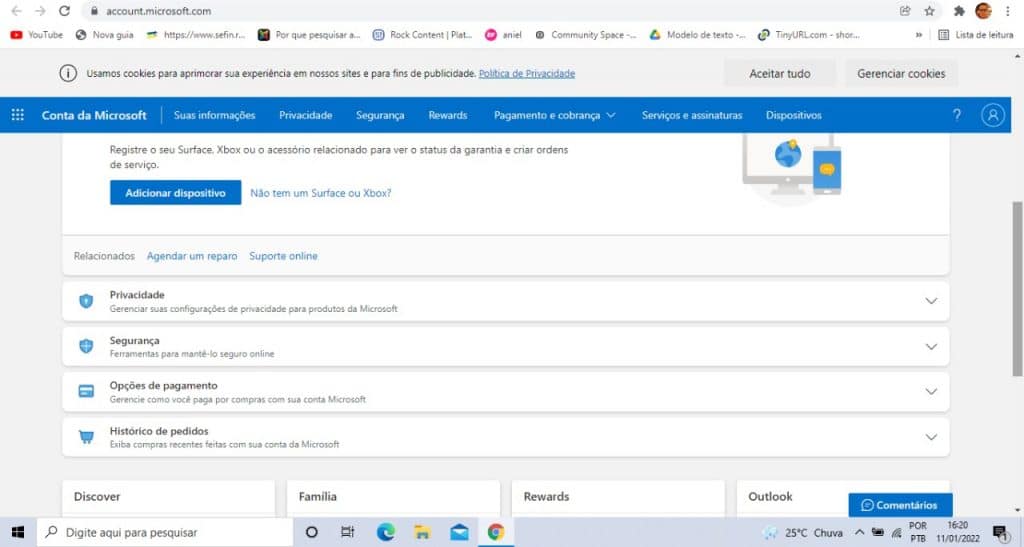This screenshot has width=1024, height=547.
Task: Reload the page in Chrome
Action: (x=64, y=10)
